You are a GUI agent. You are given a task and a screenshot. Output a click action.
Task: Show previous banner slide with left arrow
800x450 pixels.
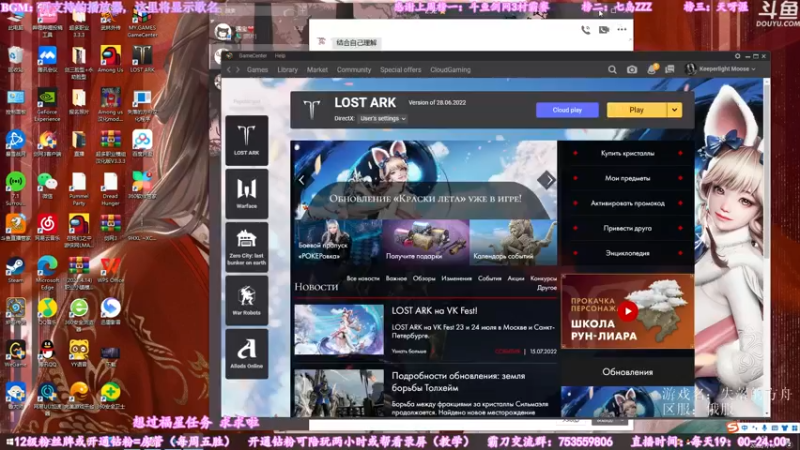302,180
